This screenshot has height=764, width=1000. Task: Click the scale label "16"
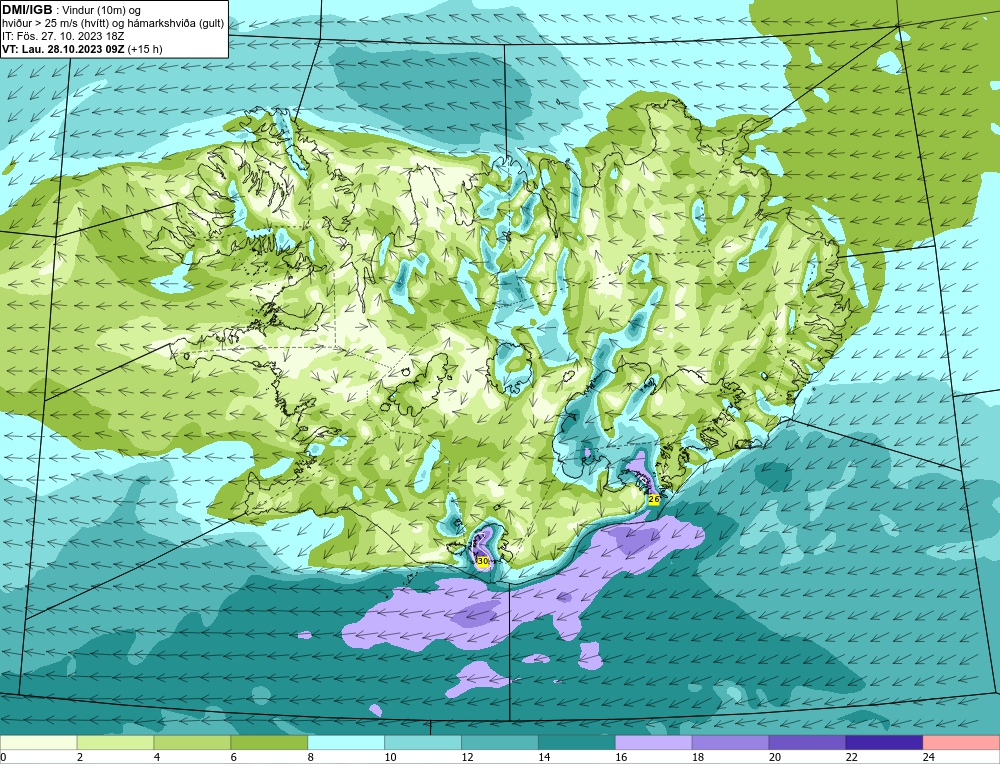[x=621, y=757]
